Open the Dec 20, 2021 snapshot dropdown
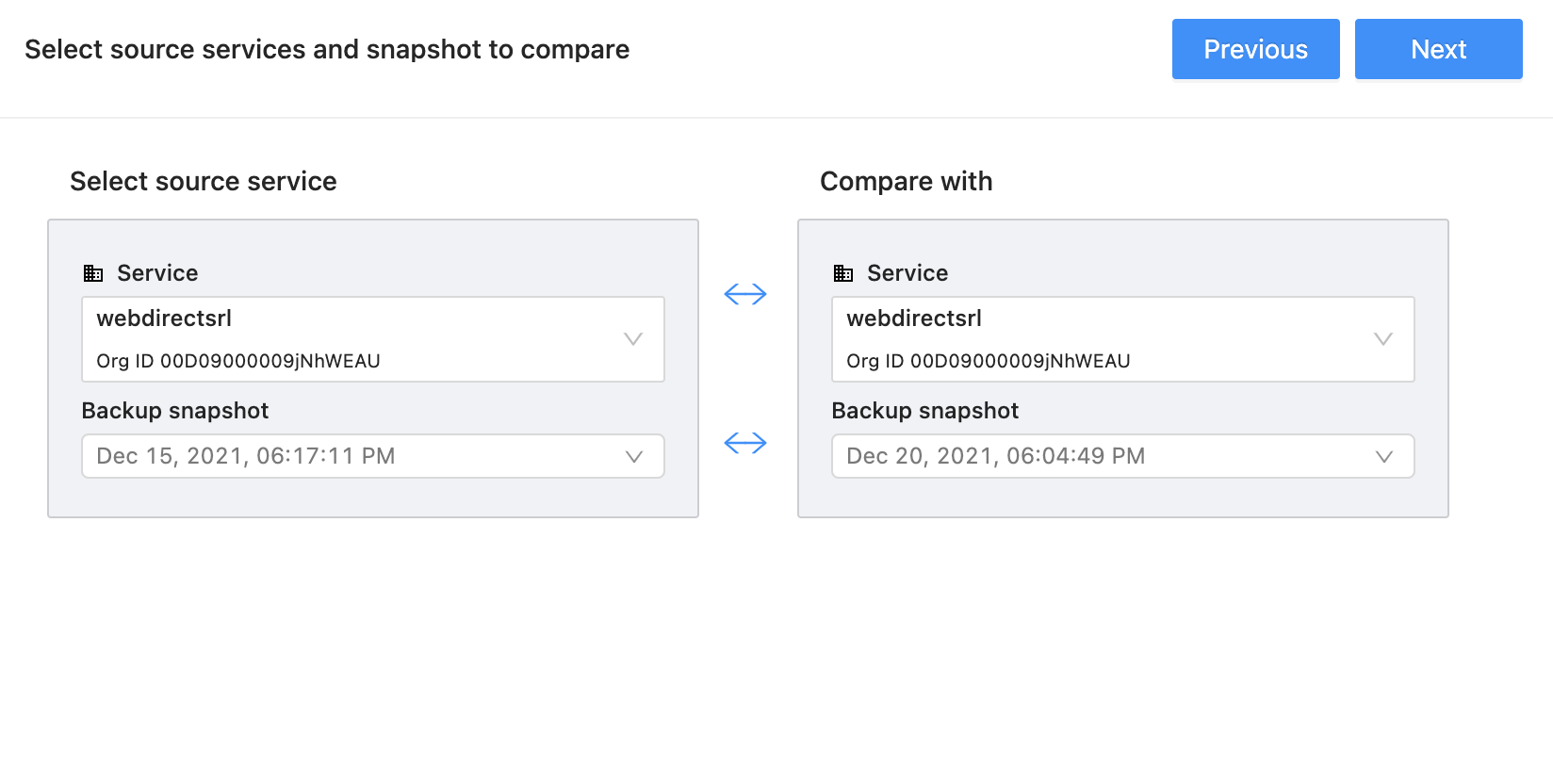The width and height of the screenshot is (1553, 784). coord(1108,456)
